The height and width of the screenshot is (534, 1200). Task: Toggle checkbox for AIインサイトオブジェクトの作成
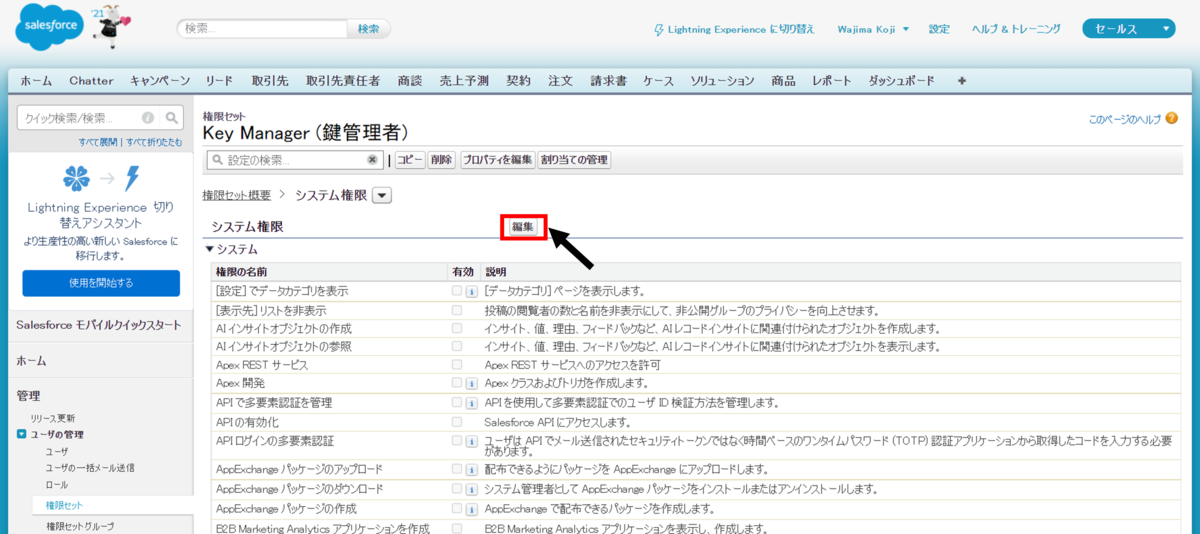[457, 328]
